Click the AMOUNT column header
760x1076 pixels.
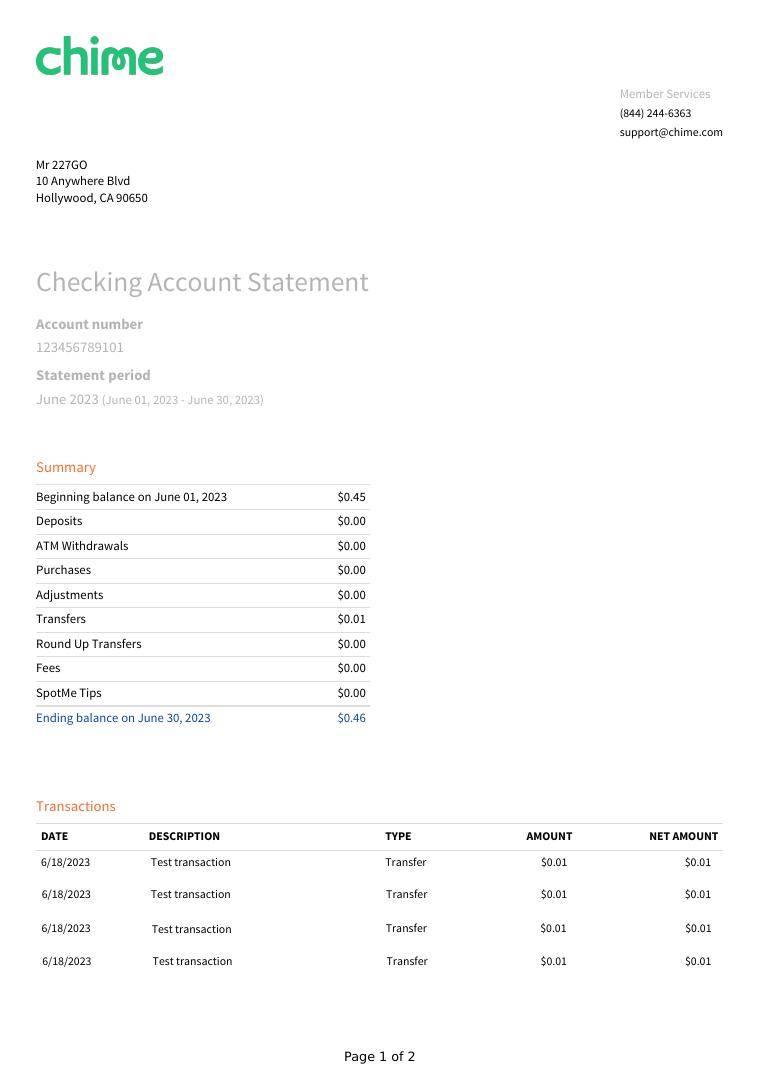coord(549,836)
